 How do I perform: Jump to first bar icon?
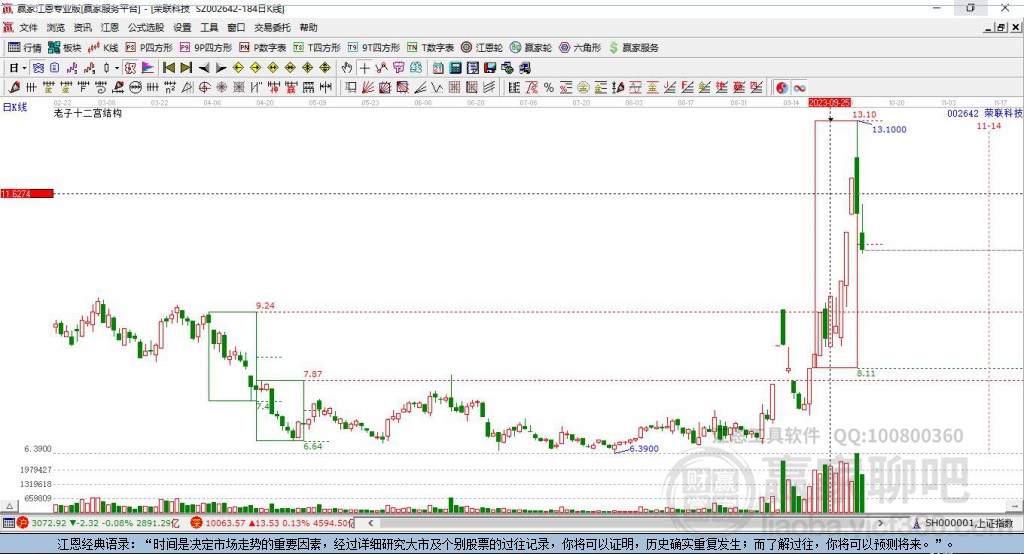click(168, 68)
